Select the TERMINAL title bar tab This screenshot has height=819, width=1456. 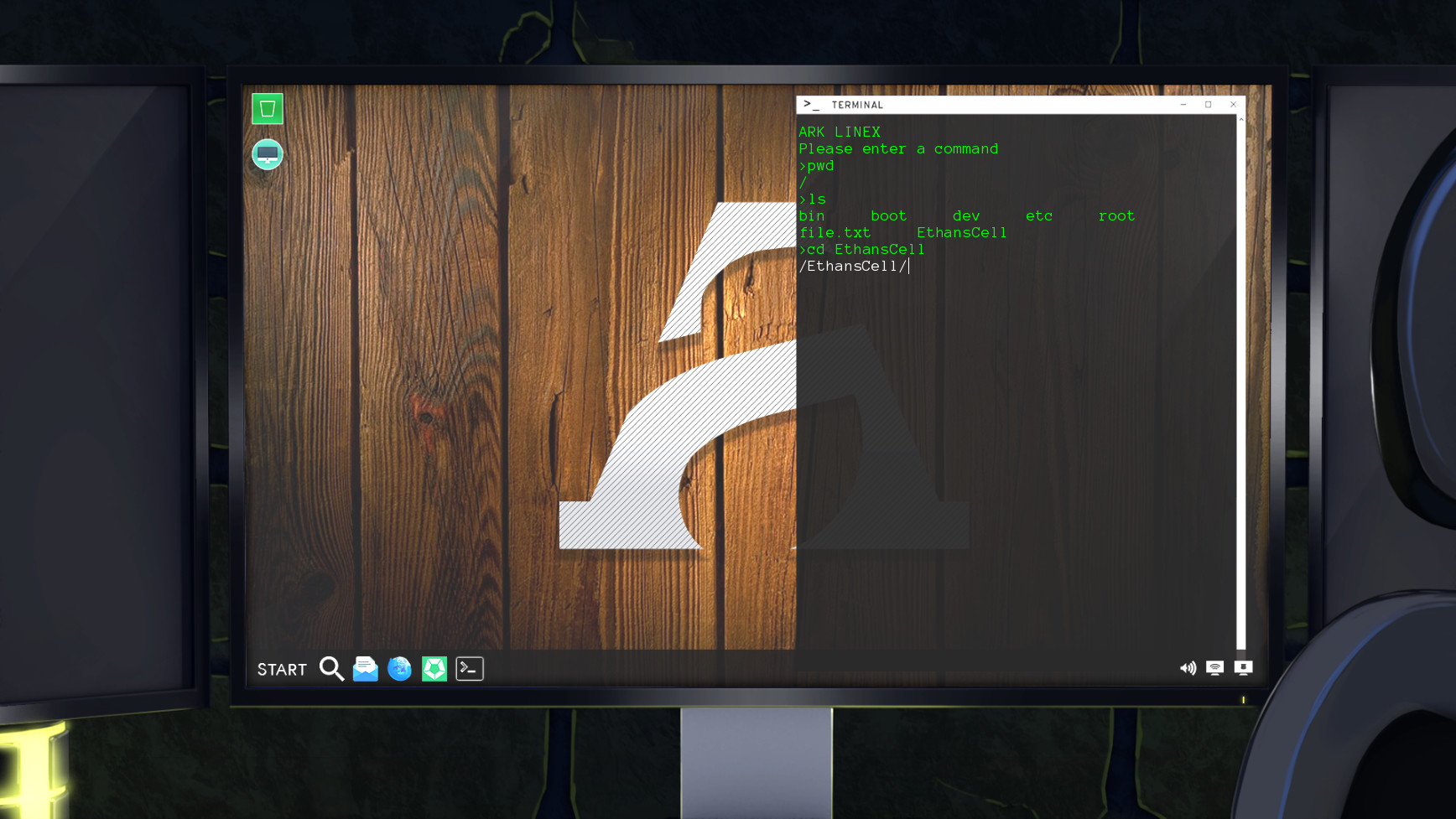pyautogui.click(x=857, y=104)
